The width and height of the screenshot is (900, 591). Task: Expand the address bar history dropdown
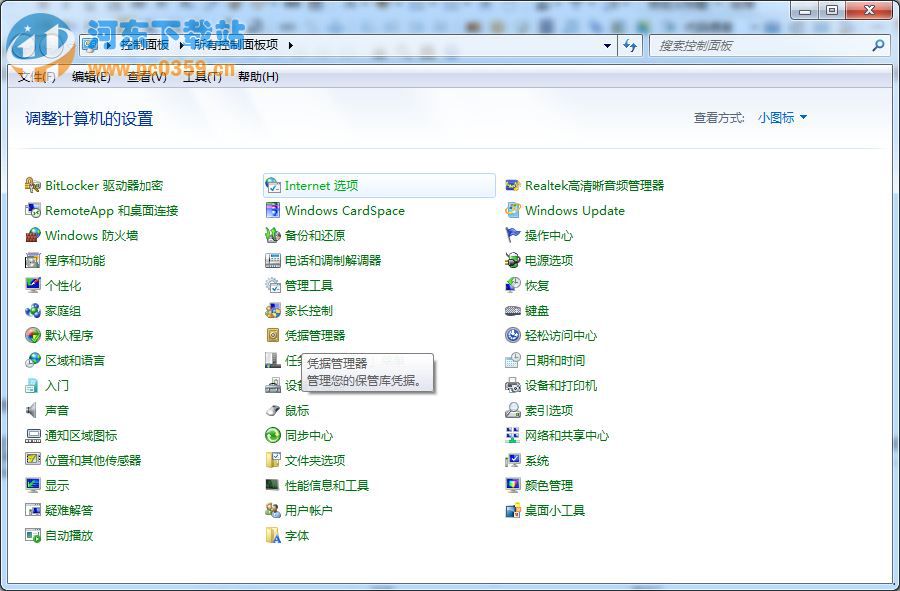pyautogui.click(x=607, y=45)
